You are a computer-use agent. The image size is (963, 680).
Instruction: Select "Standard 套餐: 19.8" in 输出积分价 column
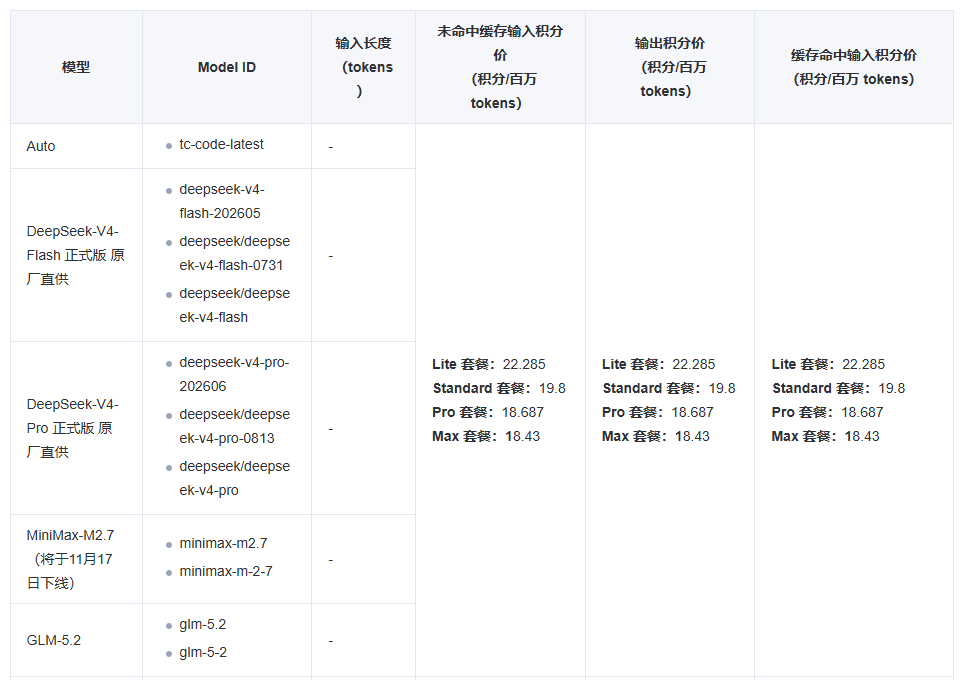tap(669, 388)
